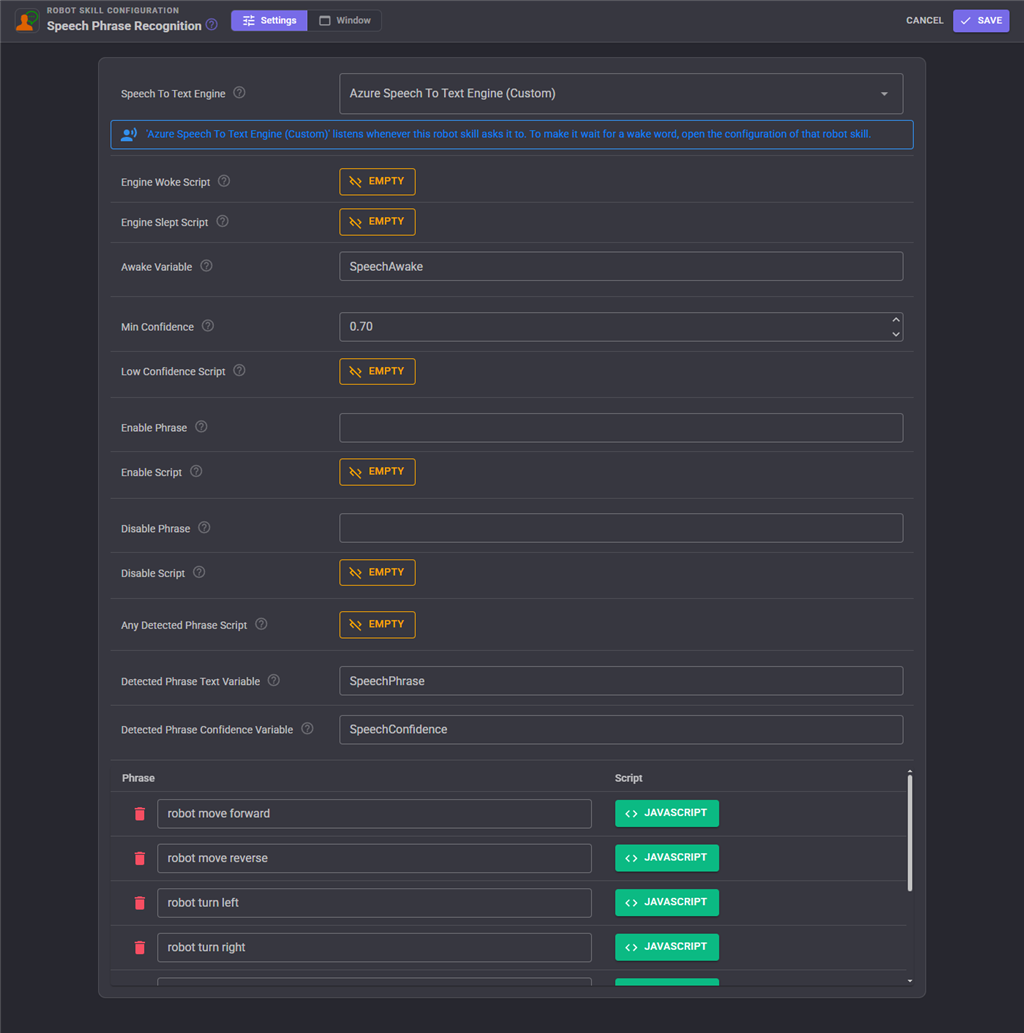This screenshot has width=1024, height=1033.
Task: Decrease Min Confidence with the down arrow
Action: (896, 334)
